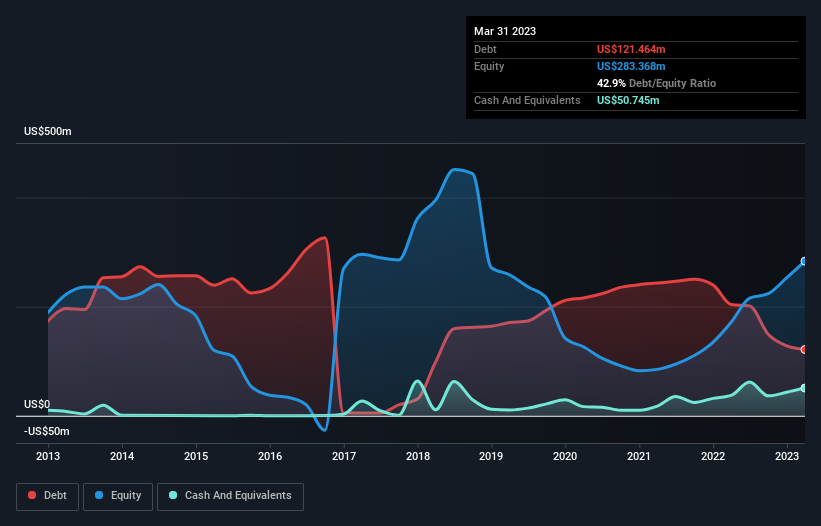Click the Debt label in tooltip
821x526 pixels.
point(485,49)
